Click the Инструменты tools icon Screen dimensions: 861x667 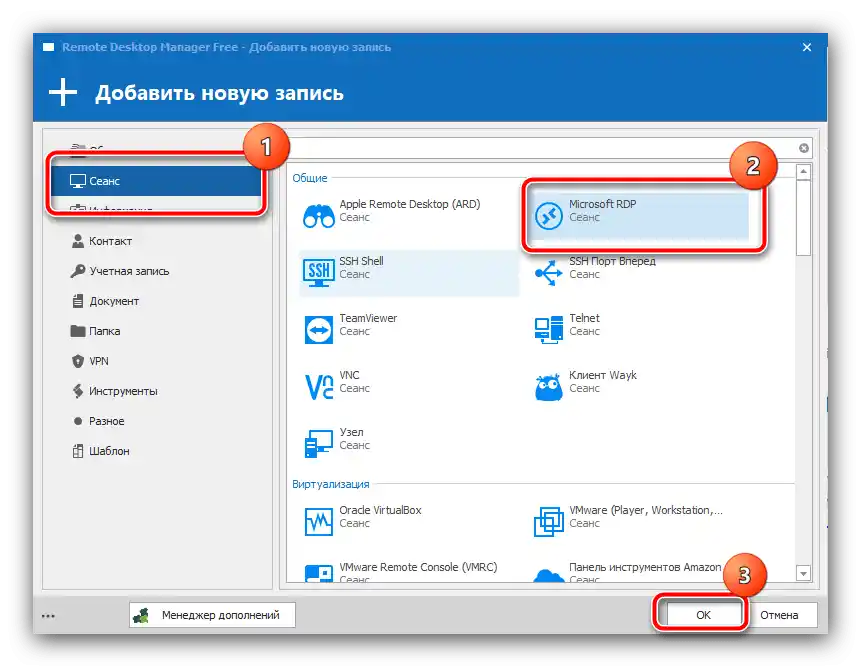point(78,391)
